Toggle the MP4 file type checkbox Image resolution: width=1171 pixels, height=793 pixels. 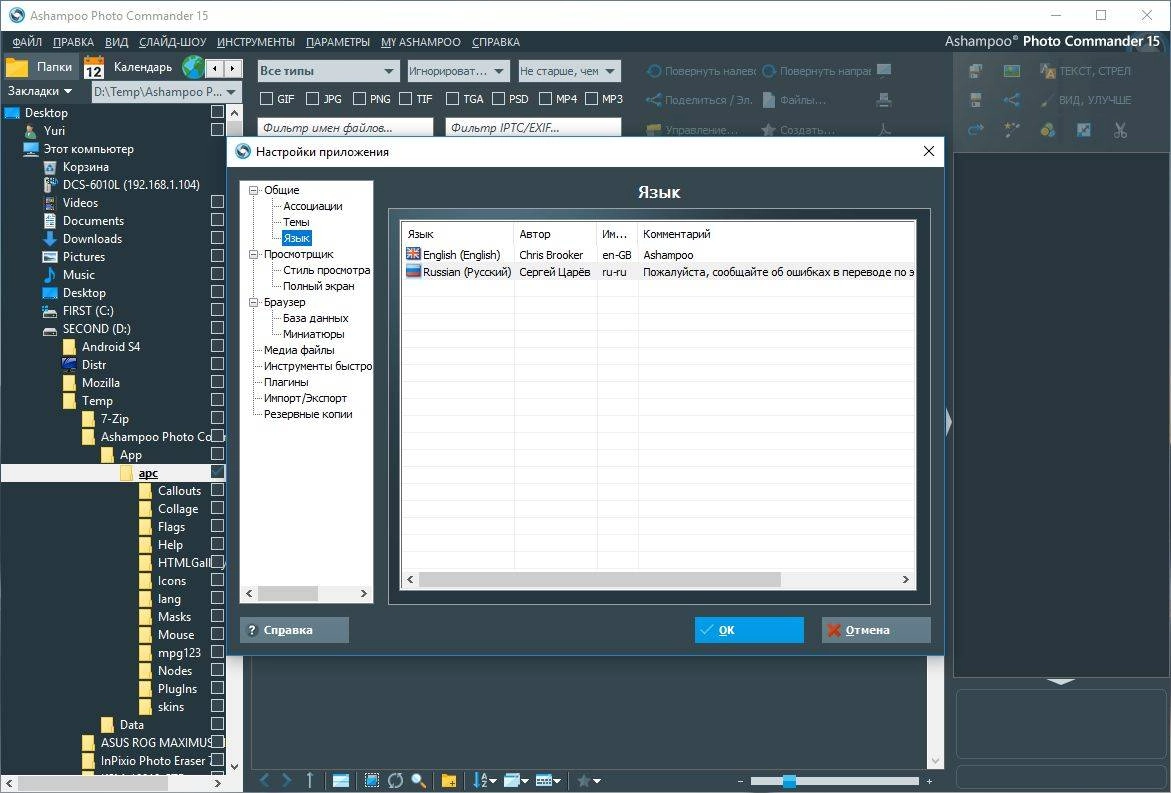[545, 99]
